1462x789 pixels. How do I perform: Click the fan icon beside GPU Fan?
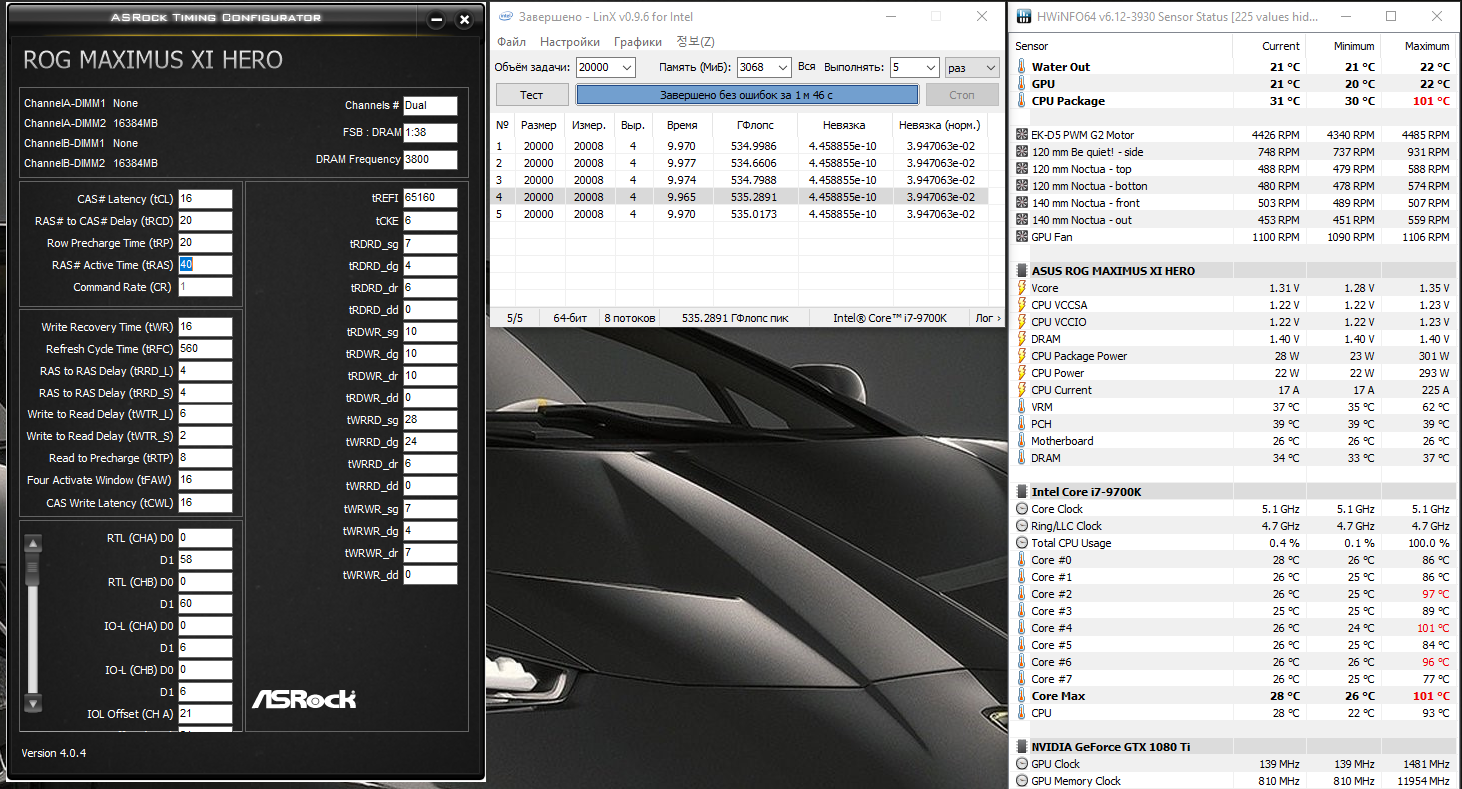pos(1021,237)
